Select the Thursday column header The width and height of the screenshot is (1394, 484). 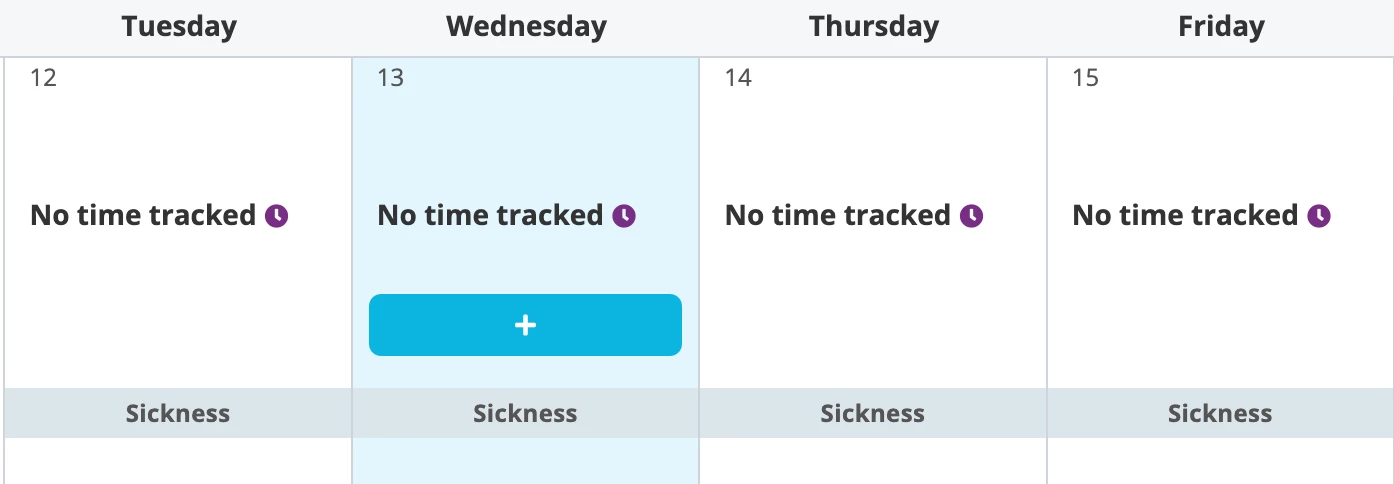(874, 27)
